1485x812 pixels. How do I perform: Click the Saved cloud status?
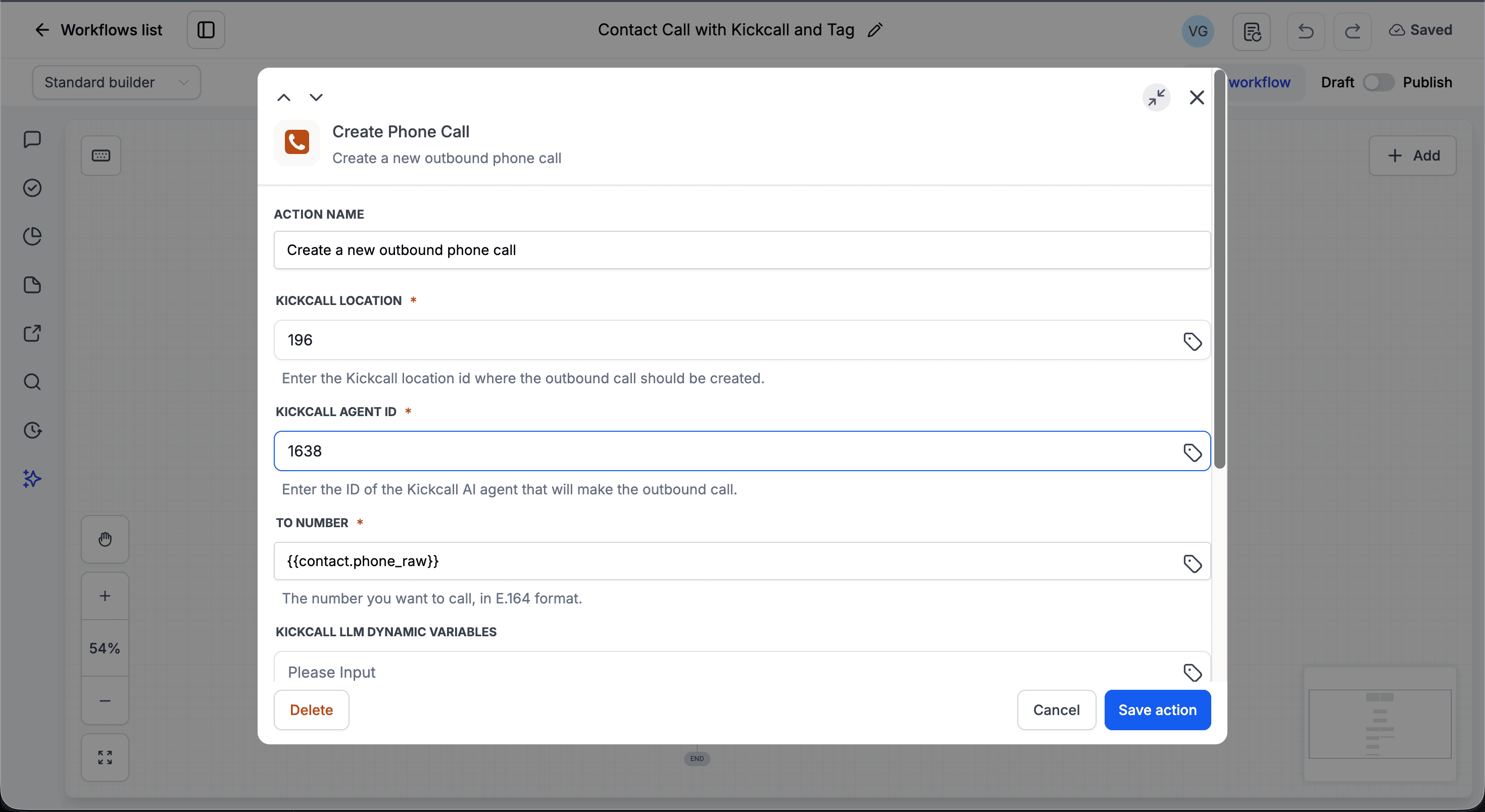[1420, 30]
